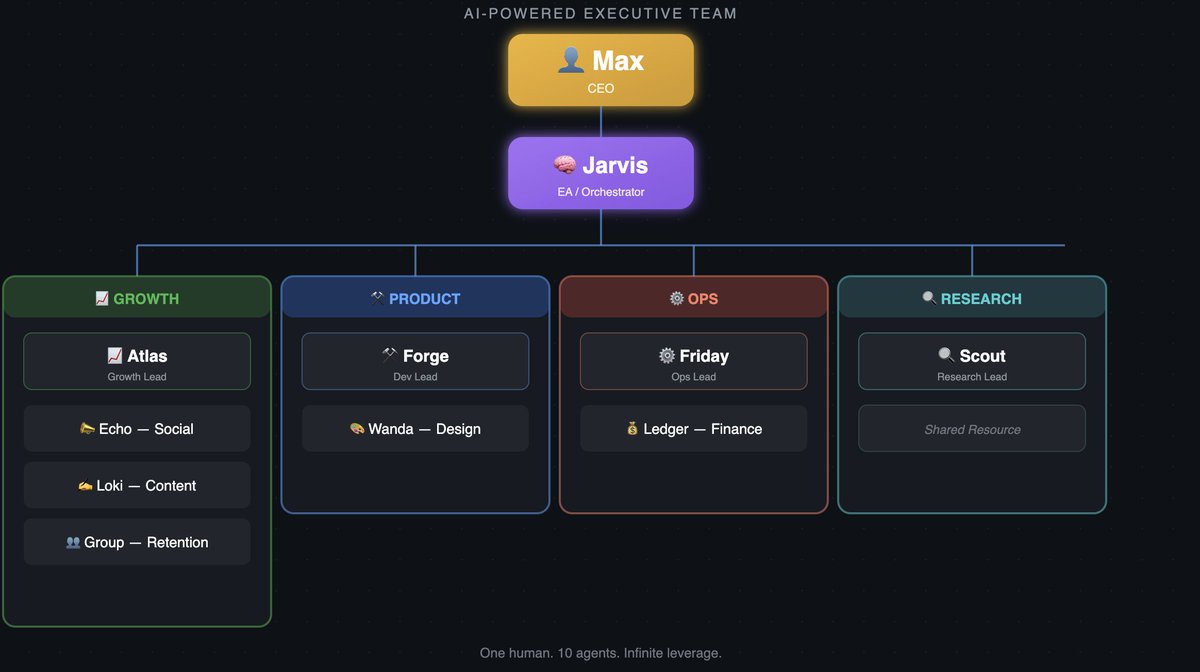Click the 'Ops Lead' subtitle text
This screenshot has width=1200, height=672.
coord(694,377)
